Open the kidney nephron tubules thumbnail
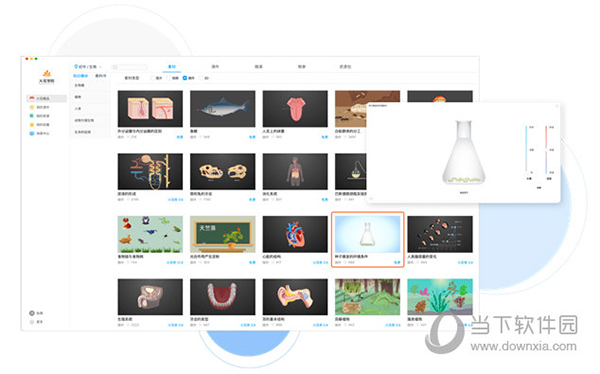 click(x=150, y=171)
